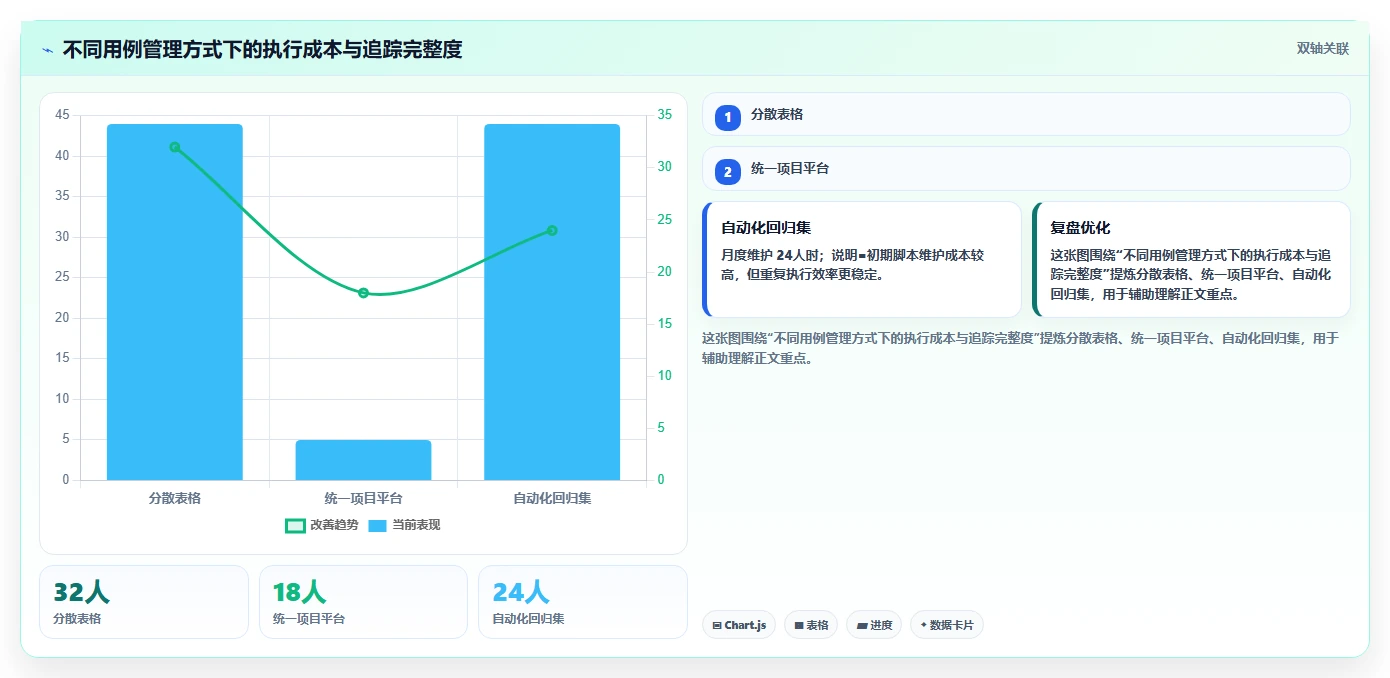Click the 当前表现 blue legend swatch
Screen dimensions: 1390x678
click(377, 525)
